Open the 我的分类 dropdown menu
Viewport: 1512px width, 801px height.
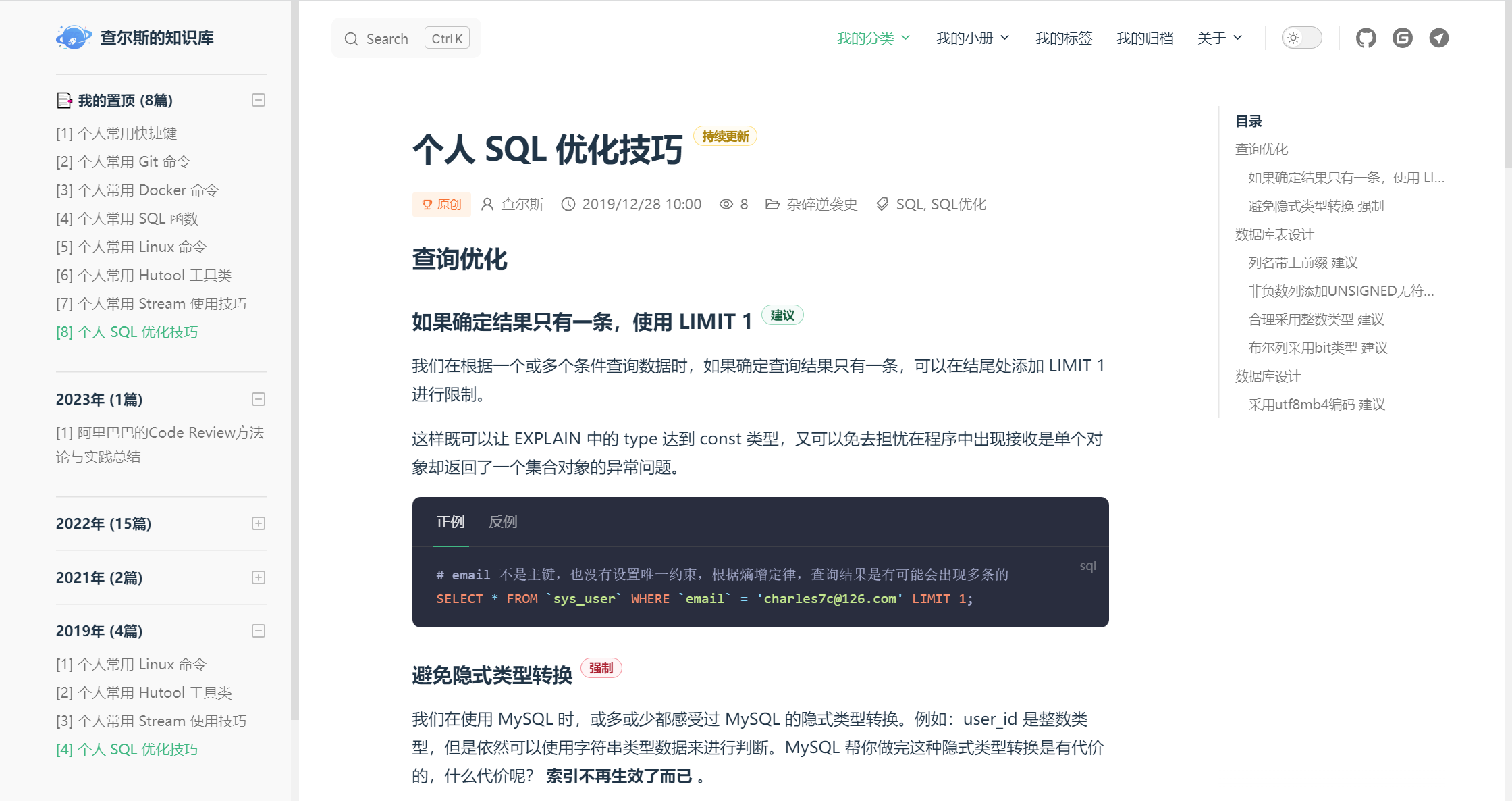(x=873, y=38)
